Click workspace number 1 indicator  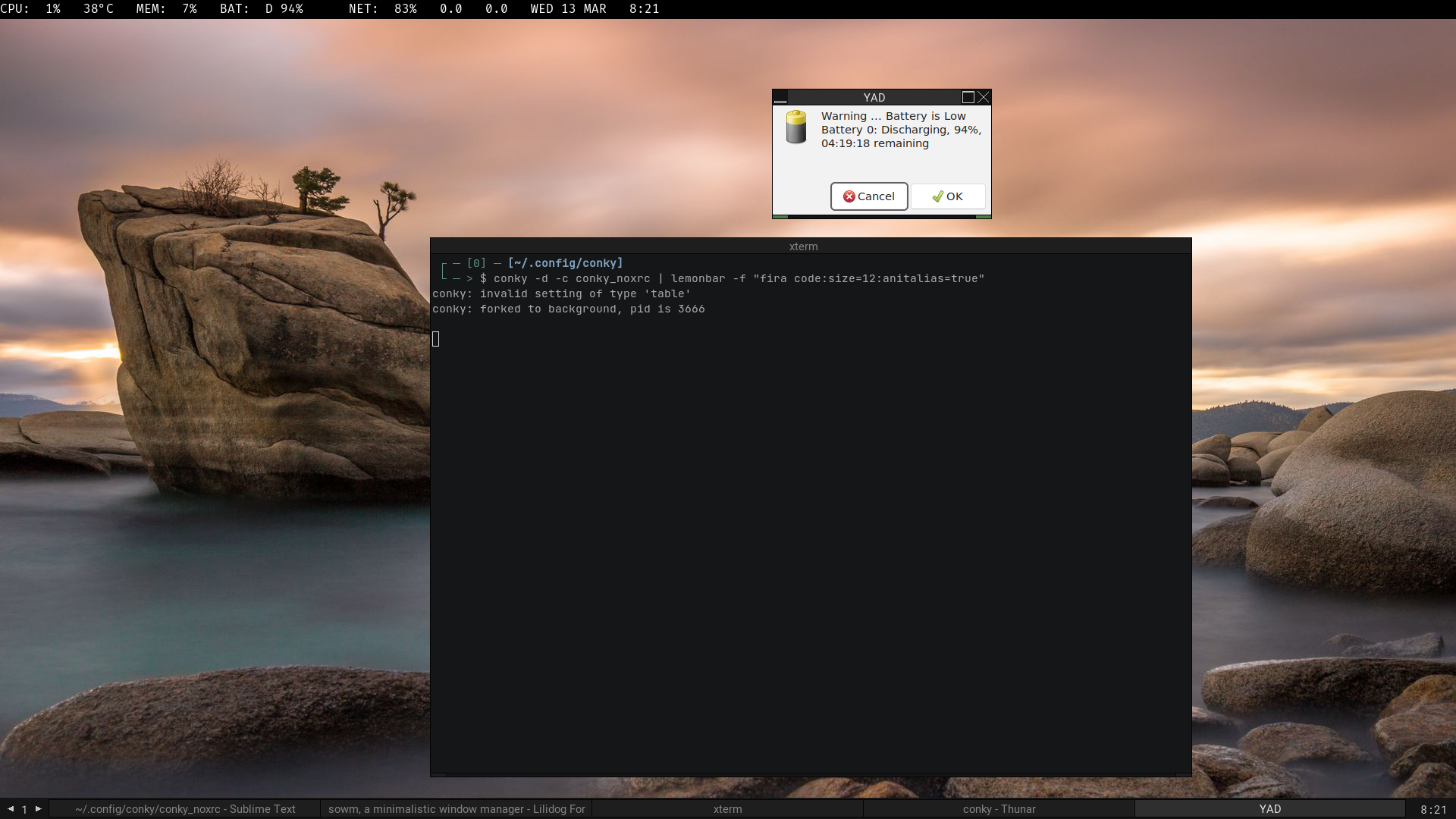(x=24, y=809)
